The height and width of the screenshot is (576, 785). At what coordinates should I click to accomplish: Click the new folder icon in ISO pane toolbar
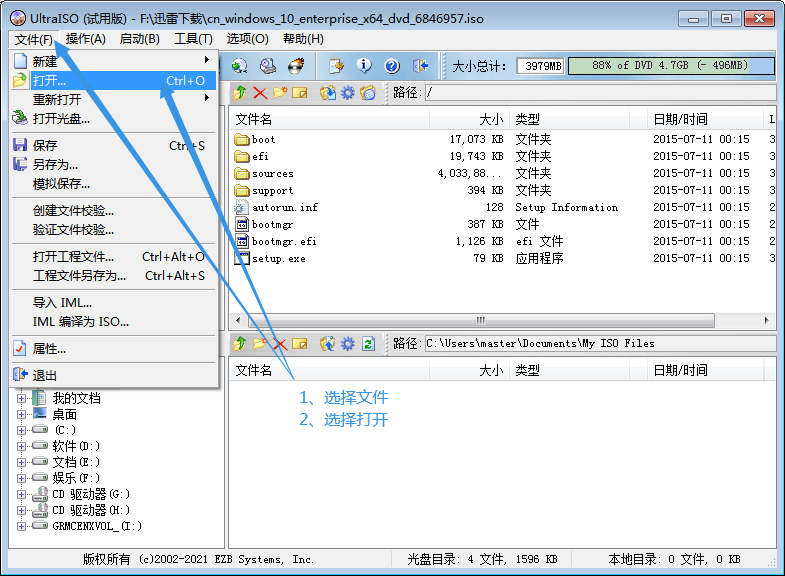[x=280, y=93]
